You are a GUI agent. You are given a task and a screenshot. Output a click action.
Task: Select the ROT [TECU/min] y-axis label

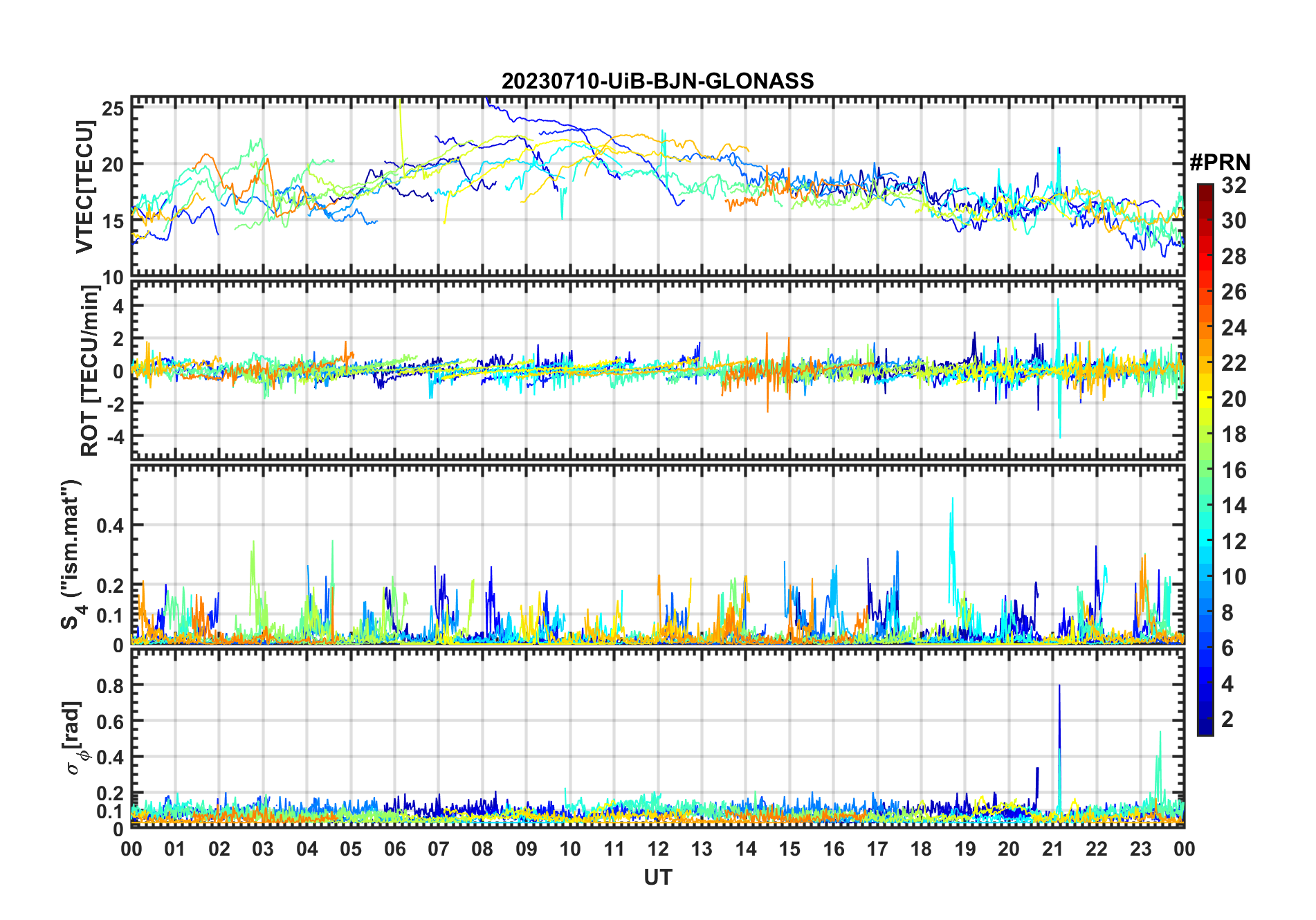[89, 370]
